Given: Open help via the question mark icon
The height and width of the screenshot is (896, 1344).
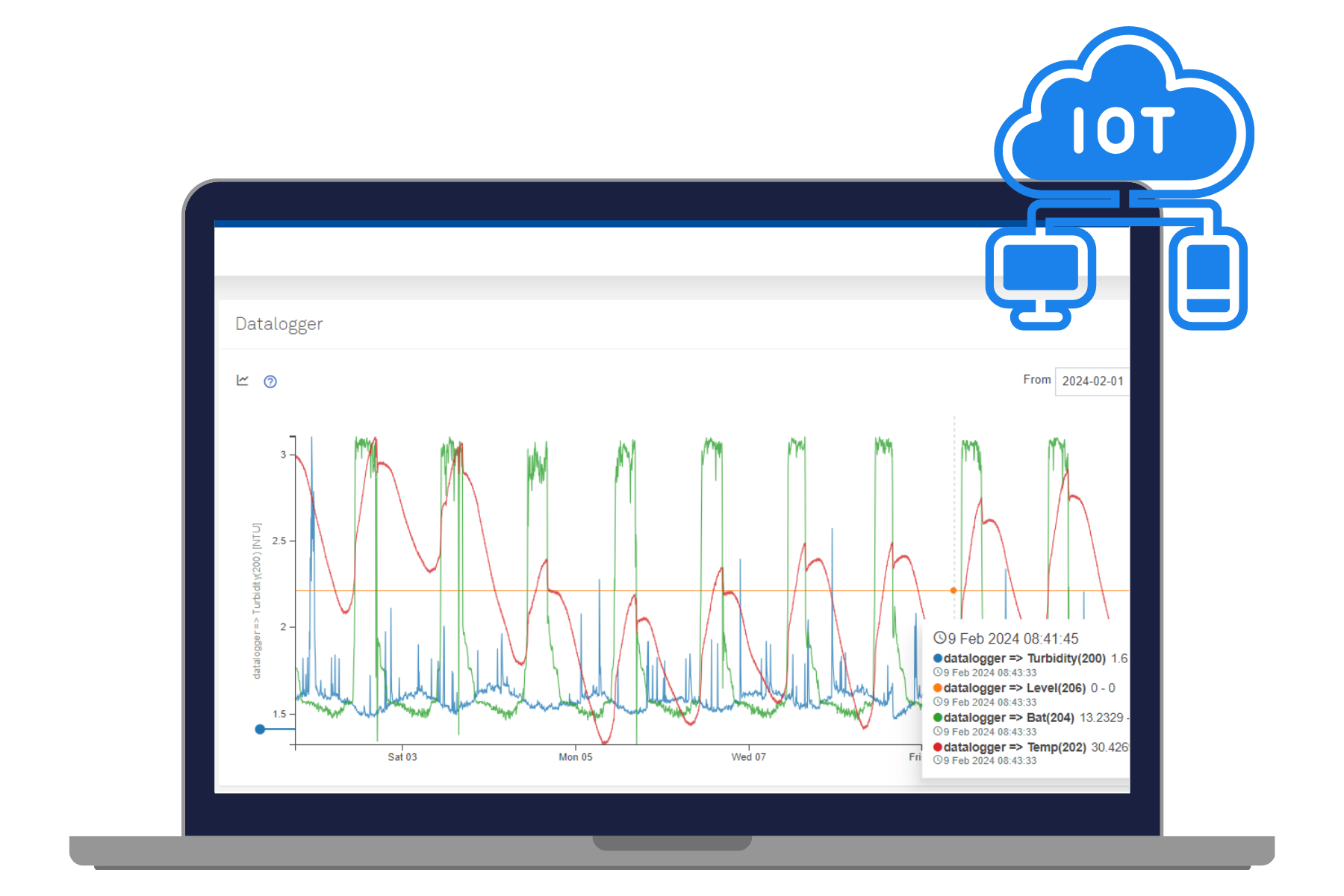Looking at the screenshot, I should [270, 382].
